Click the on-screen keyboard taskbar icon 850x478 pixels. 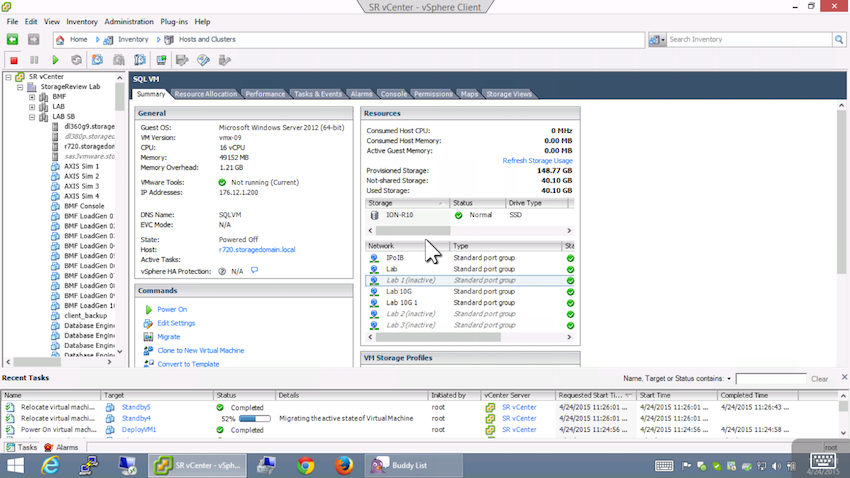point(664,466)
